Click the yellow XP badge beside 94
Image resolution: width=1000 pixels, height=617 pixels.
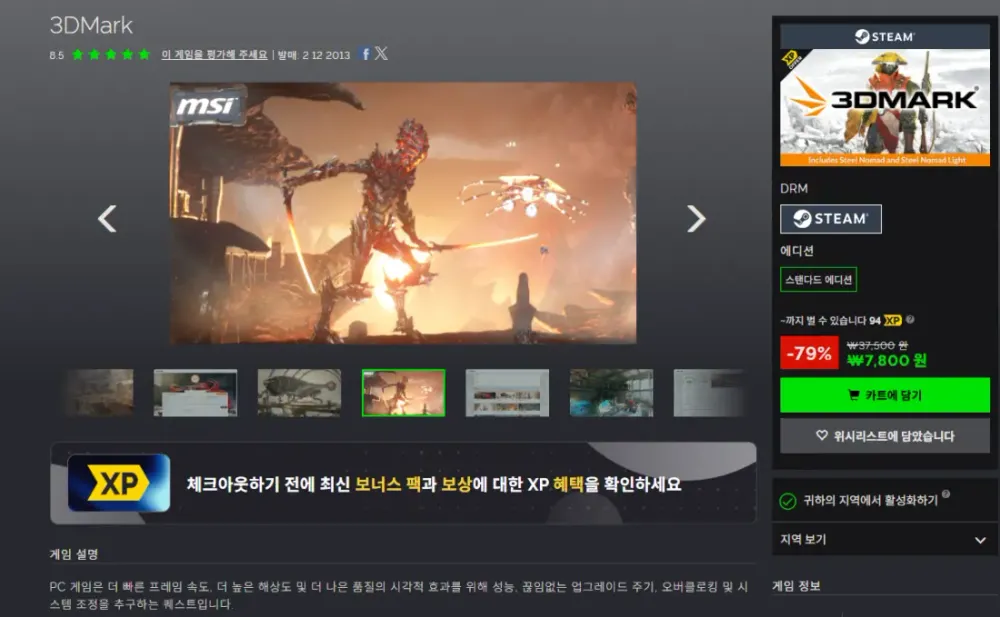click(892, 320)
